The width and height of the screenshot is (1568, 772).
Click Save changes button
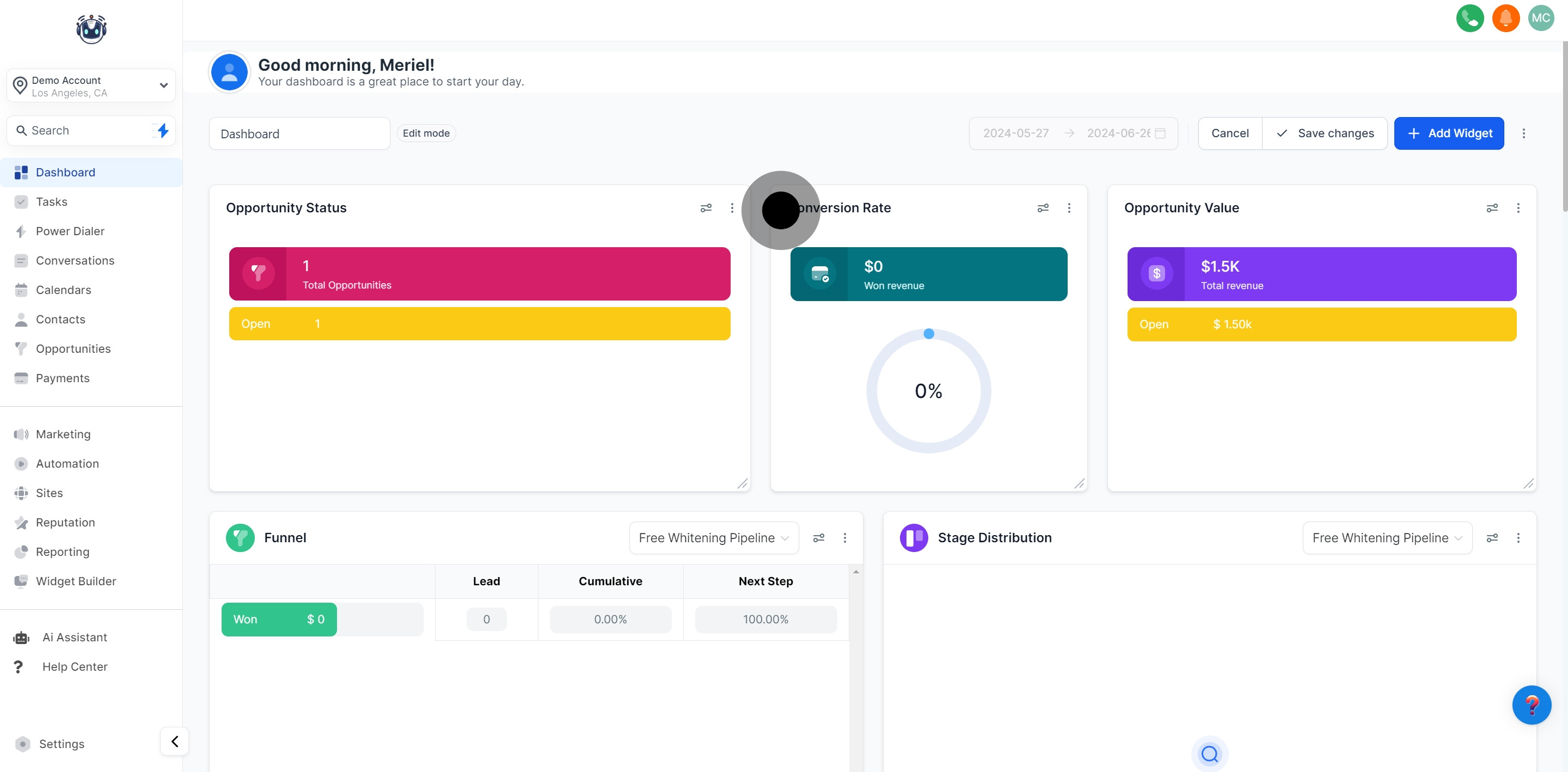[x=1325, y=133]
